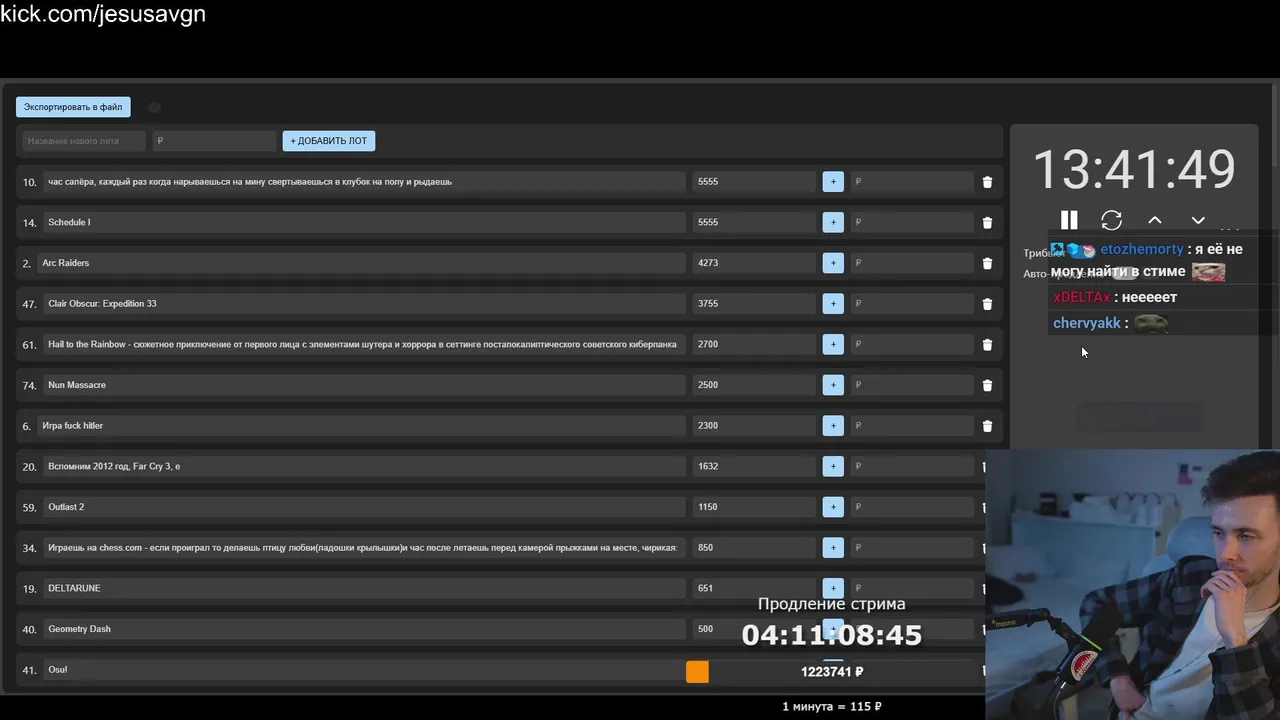Add amount to Nun Massacre lot
1280x720 pixels.
point(833,385)
